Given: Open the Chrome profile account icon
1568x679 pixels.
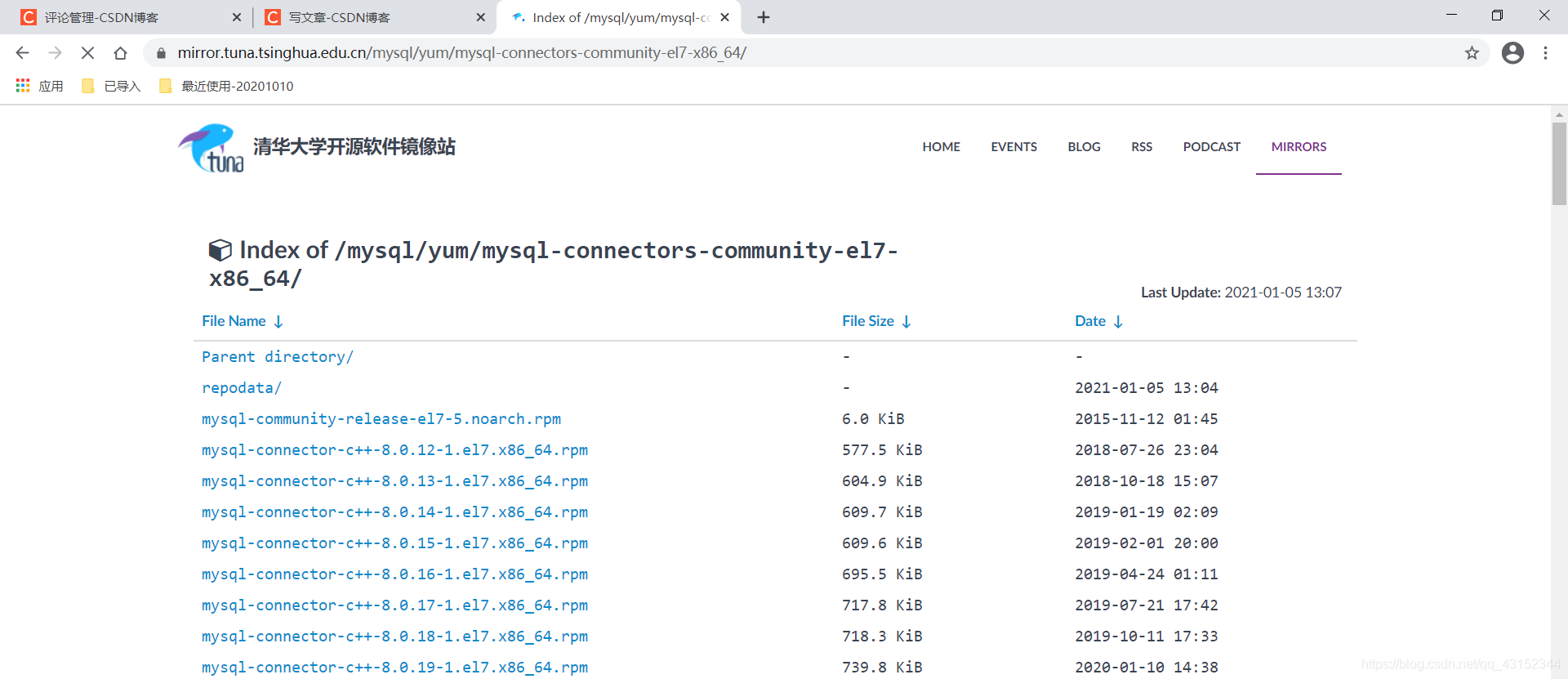Looking at the screenshot, I should tap(1512, 53).
